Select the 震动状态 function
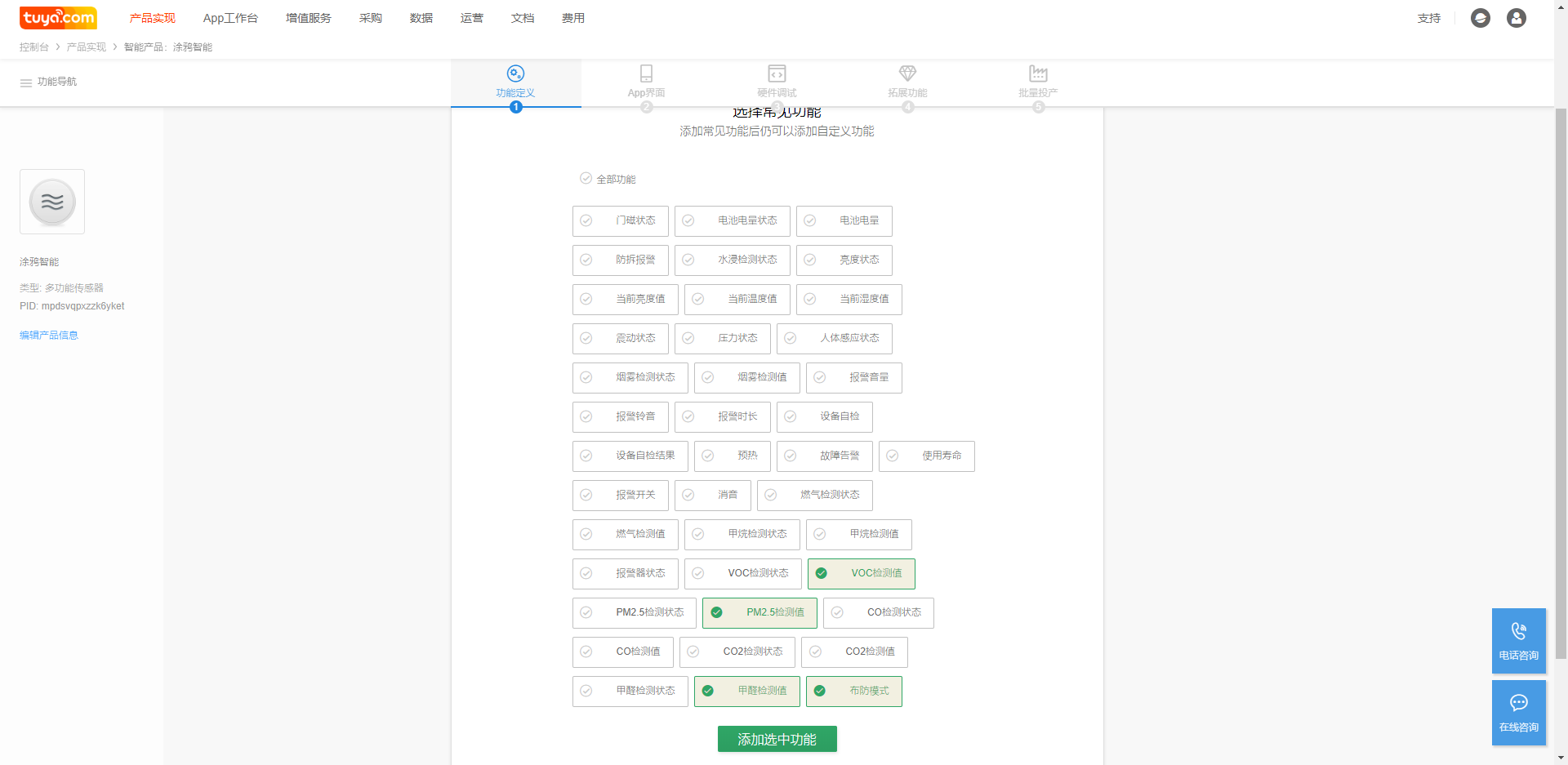 click(x=621, y=339)
